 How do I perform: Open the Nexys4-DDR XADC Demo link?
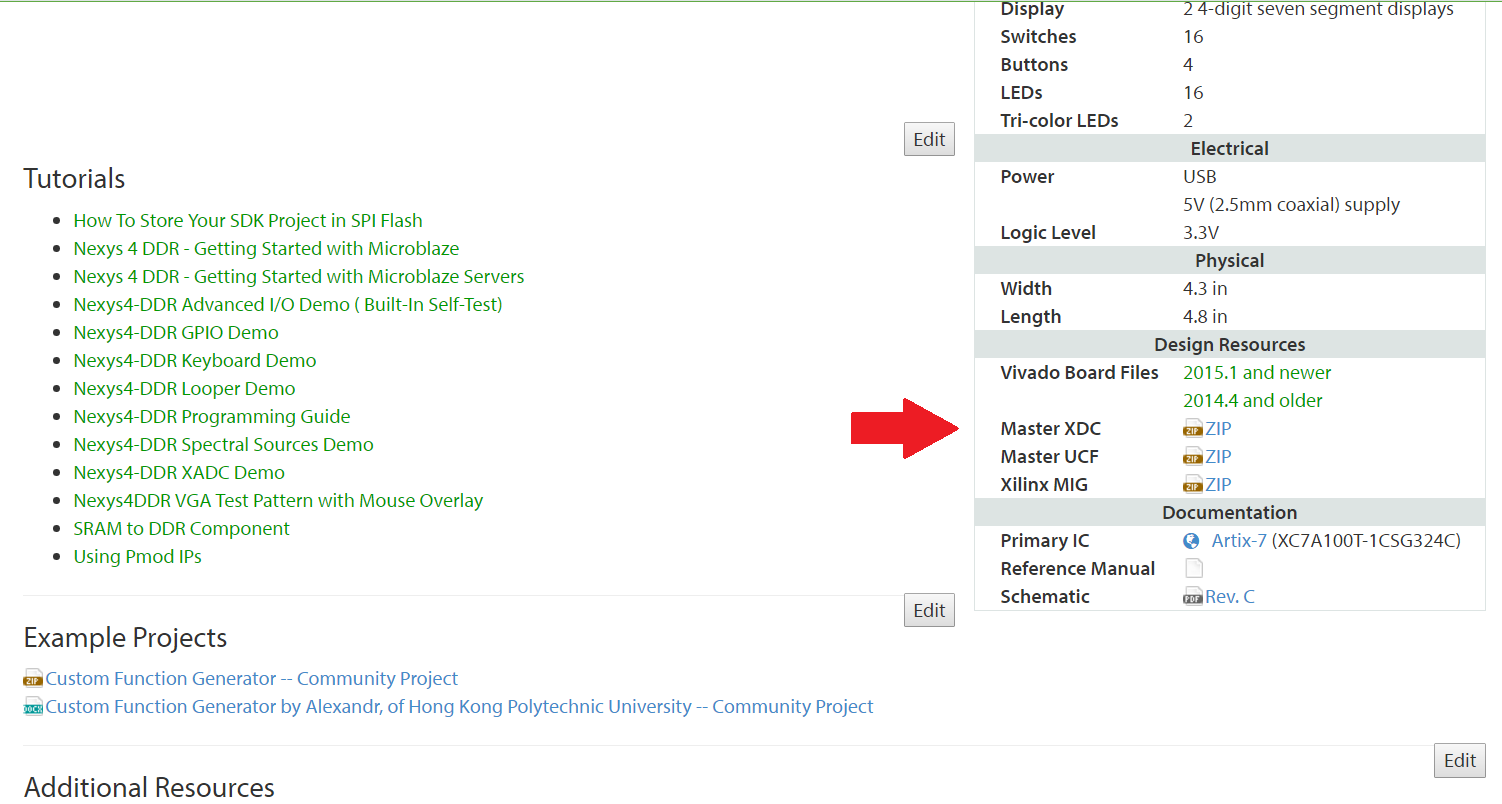click(x=179, y=473)
